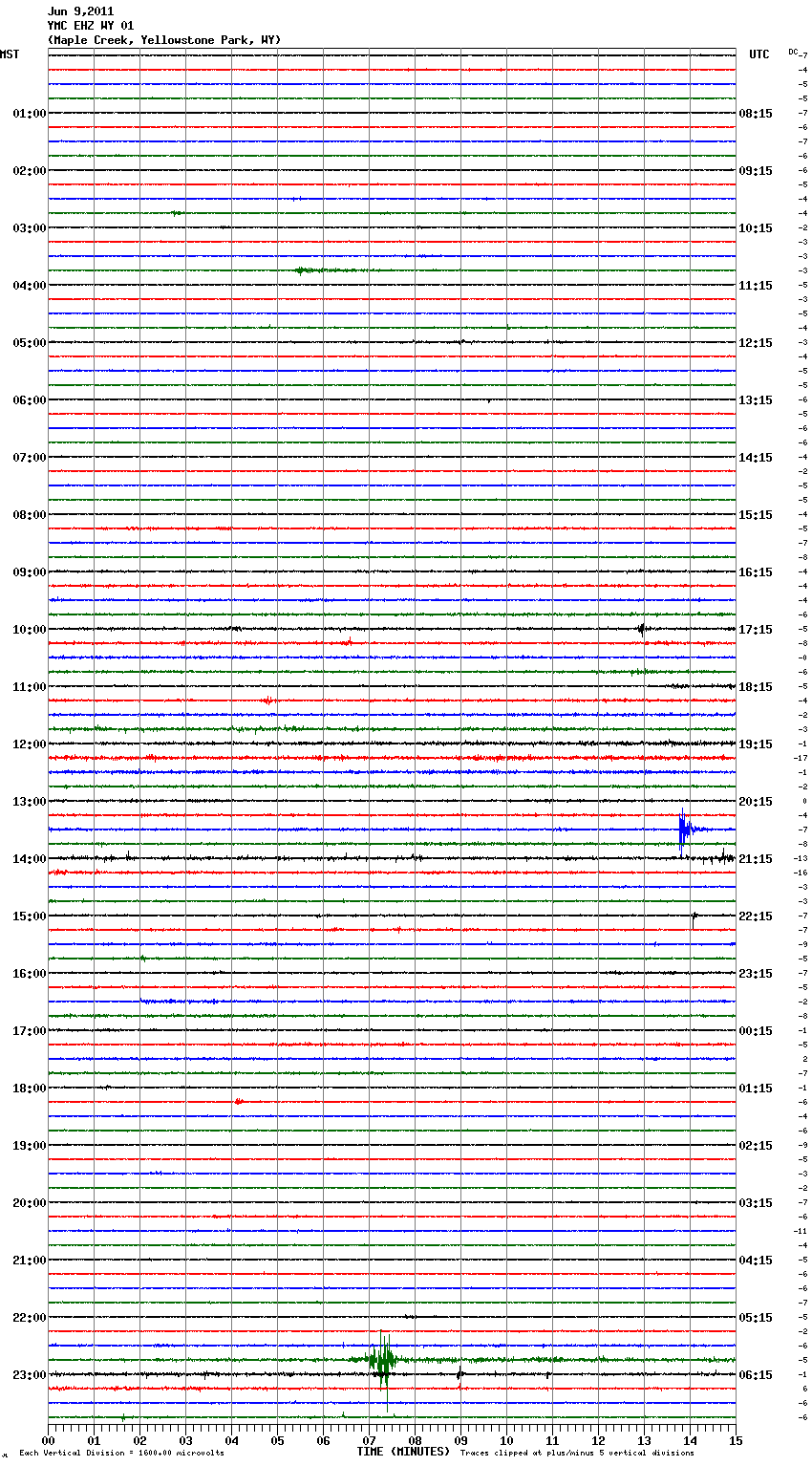This screenshot has width=812, height=1466.
Task: Click the 'MST' time zone label
Action: click(x=10, y=54)
